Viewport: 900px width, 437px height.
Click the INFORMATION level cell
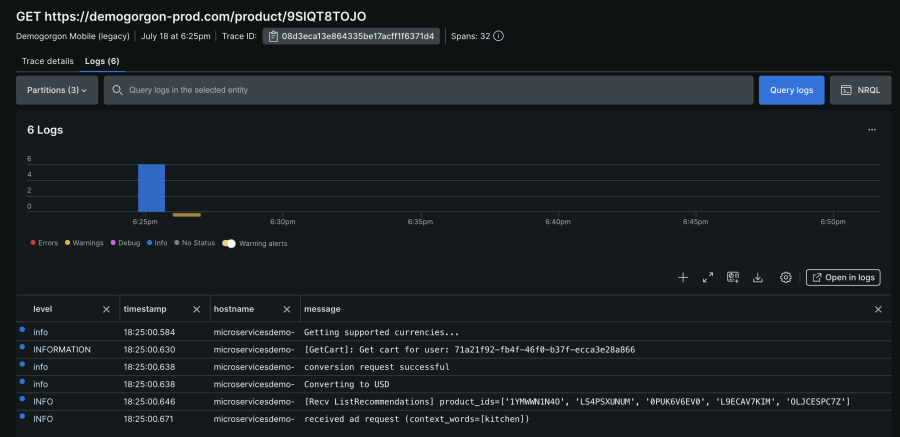62,350
